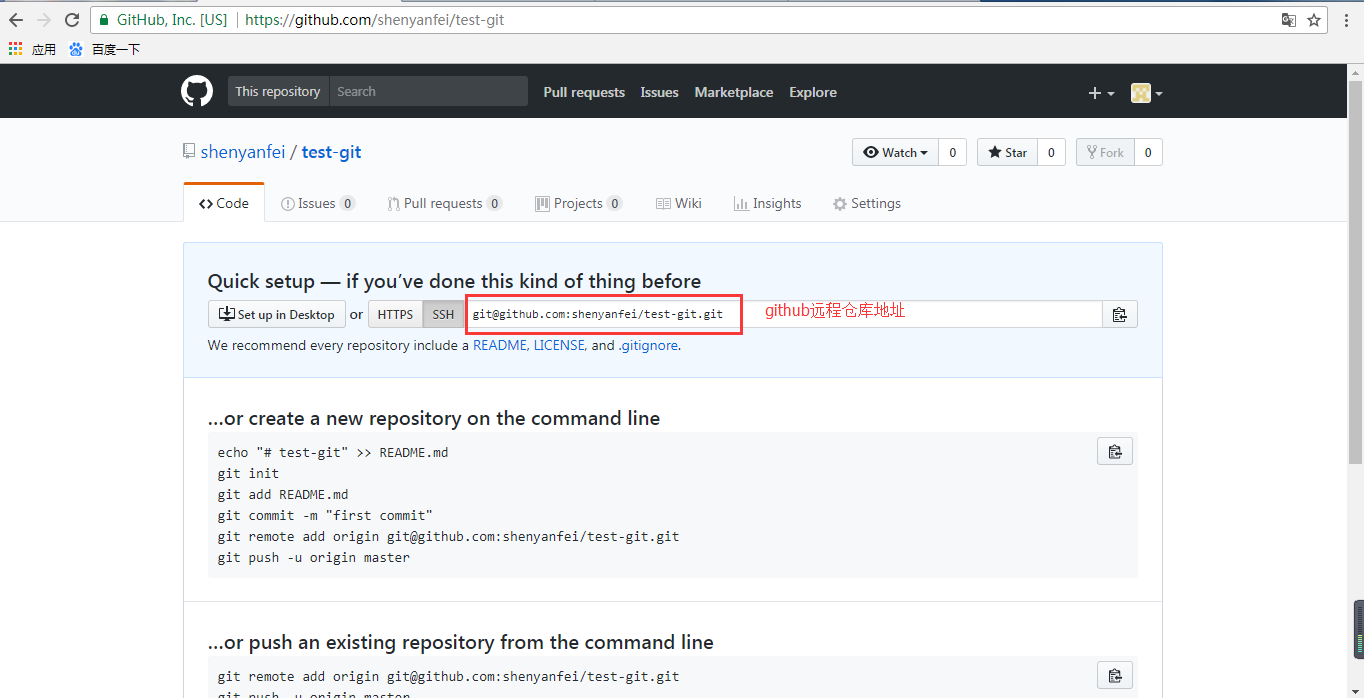Image resolution: width=1364 pixels, height=698 pixels.
Task: Select the HTTPS protocol option
Action: [395, 314]
